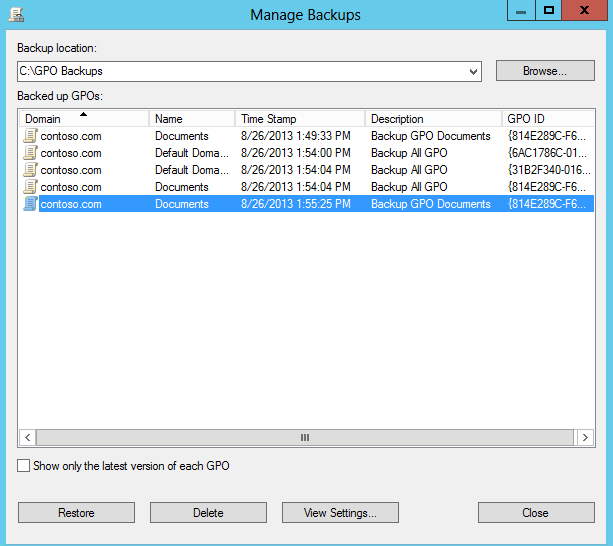Delete the selected backup
This screenshot has width=613, height=546.
coord(208,513)
